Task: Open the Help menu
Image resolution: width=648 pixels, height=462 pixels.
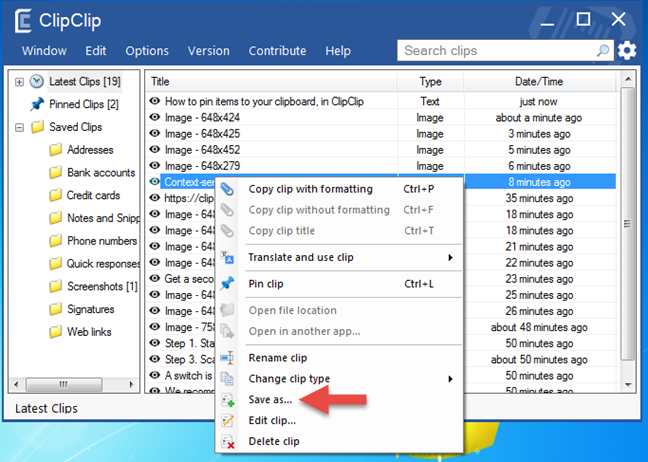Action: tap(338, 51)
